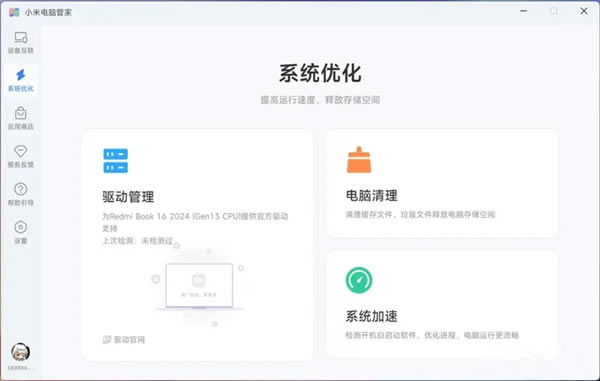Click the green 系统加速 gauge icon

(x=359, y=280)
